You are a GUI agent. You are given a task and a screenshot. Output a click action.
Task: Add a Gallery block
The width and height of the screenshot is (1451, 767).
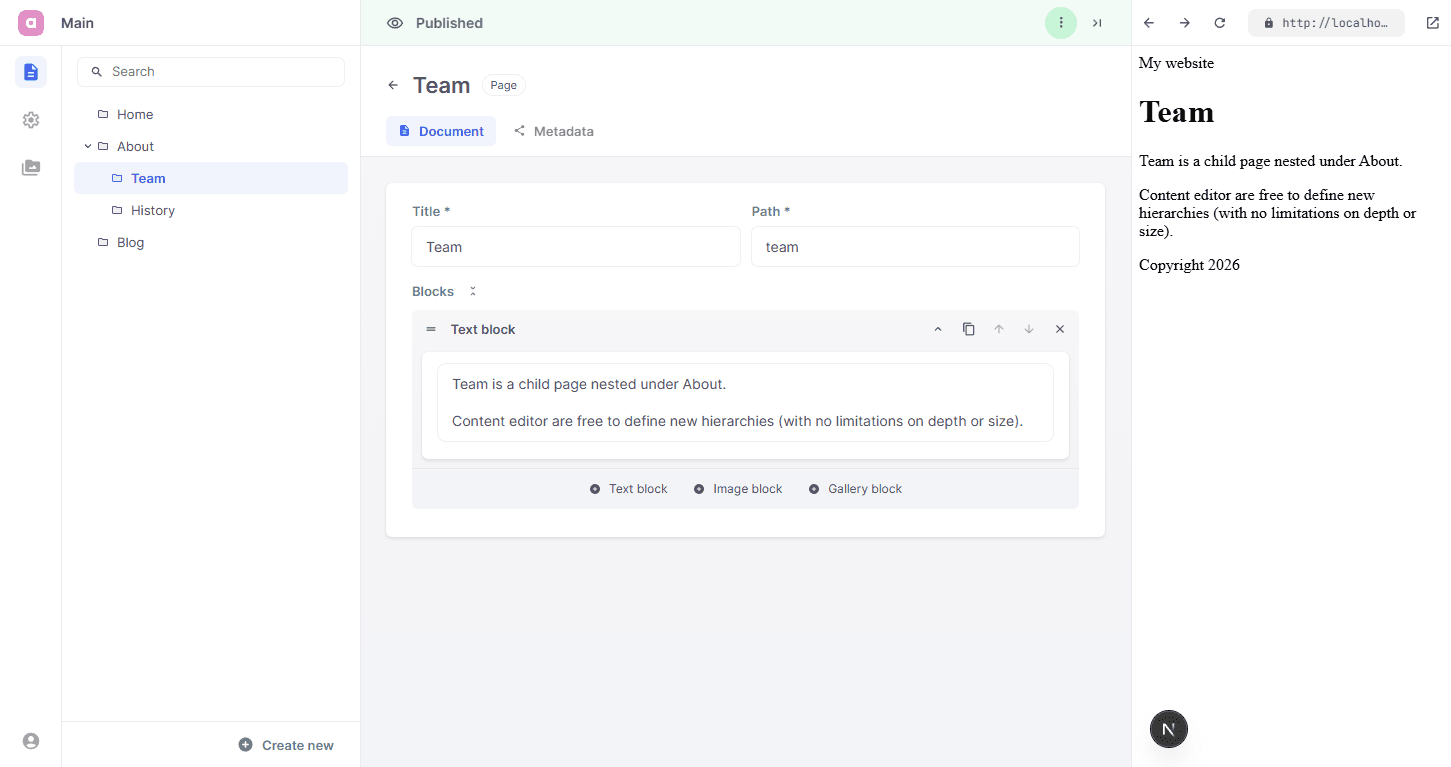pos(855,489)
